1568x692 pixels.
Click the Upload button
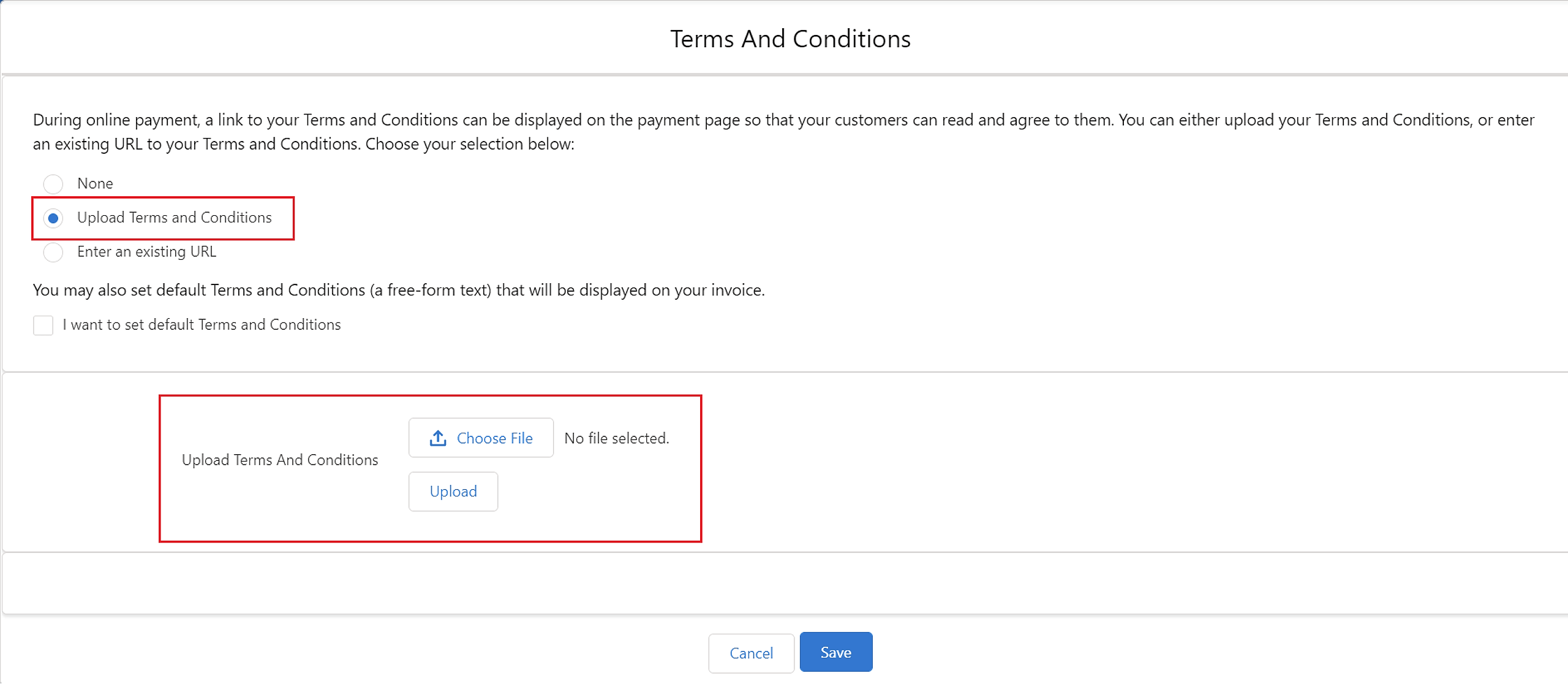(453, 492)
